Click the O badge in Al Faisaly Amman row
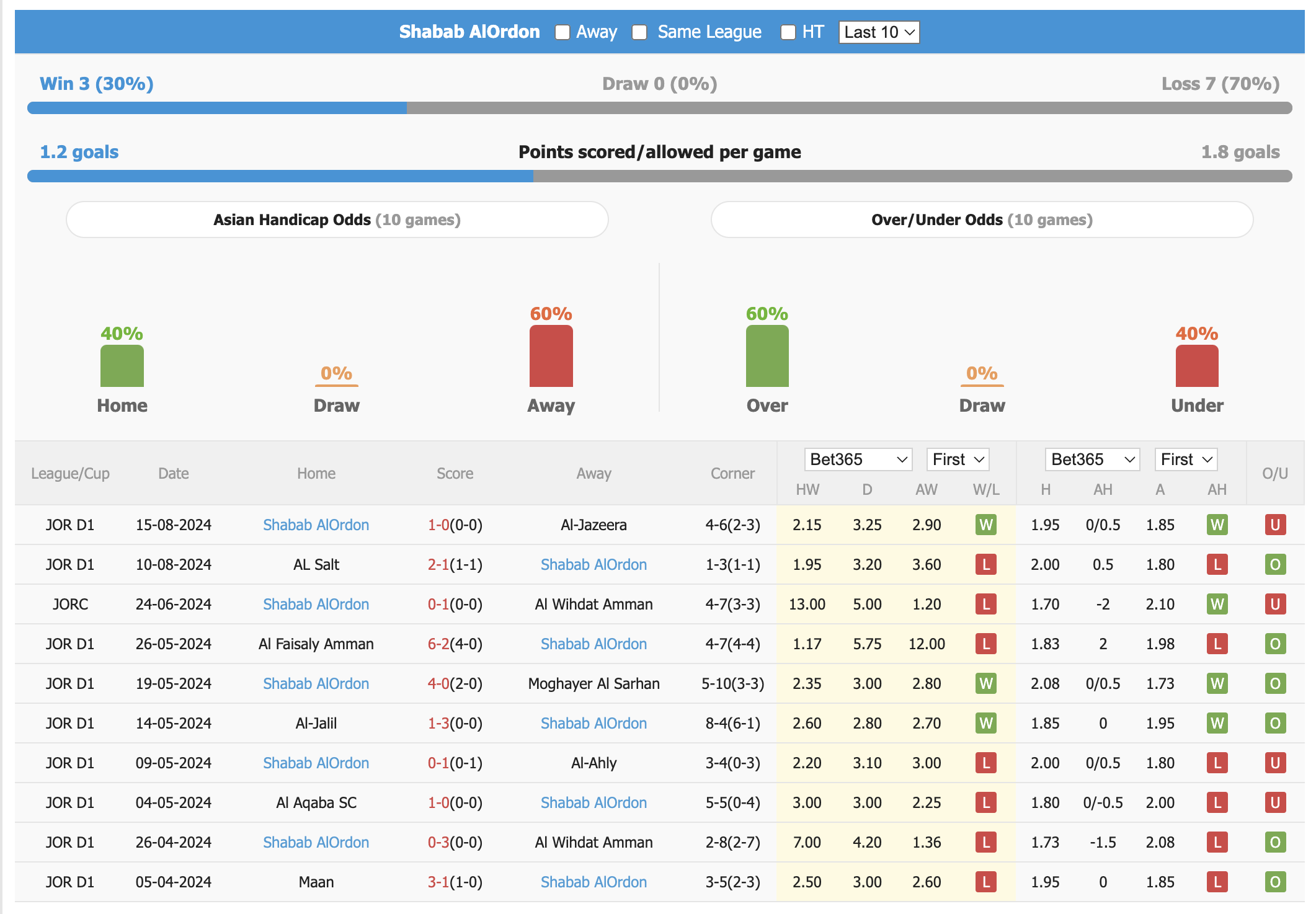The width and height of the screenshot is (1316, 914). [1276, 644]
